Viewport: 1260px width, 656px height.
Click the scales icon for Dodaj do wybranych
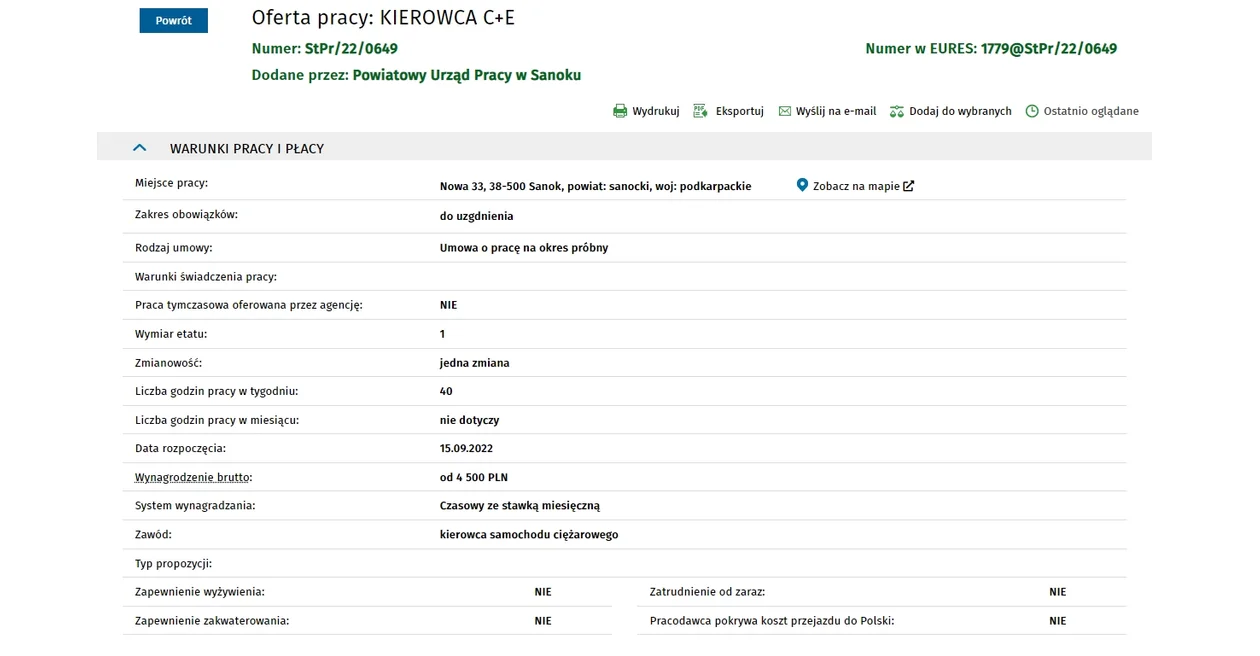pyautogui.click(x=897, y=111)
